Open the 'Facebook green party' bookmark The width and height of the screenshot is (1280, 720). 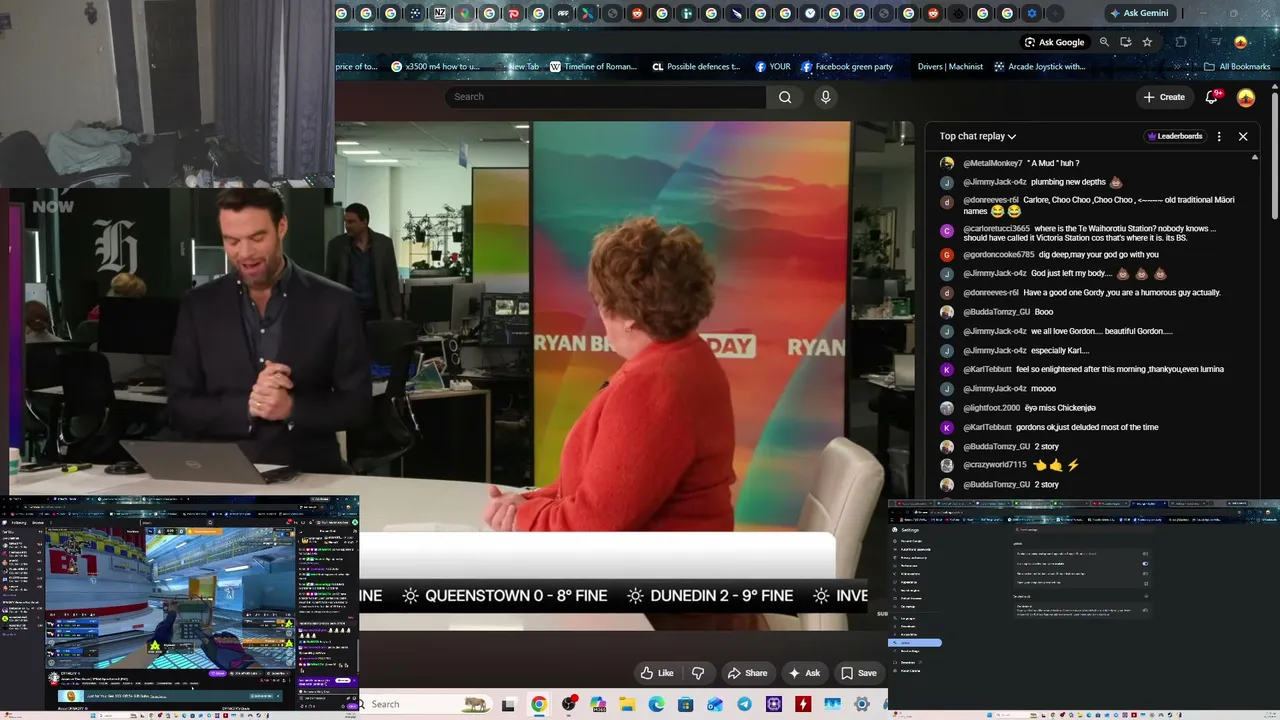(846, 67)
